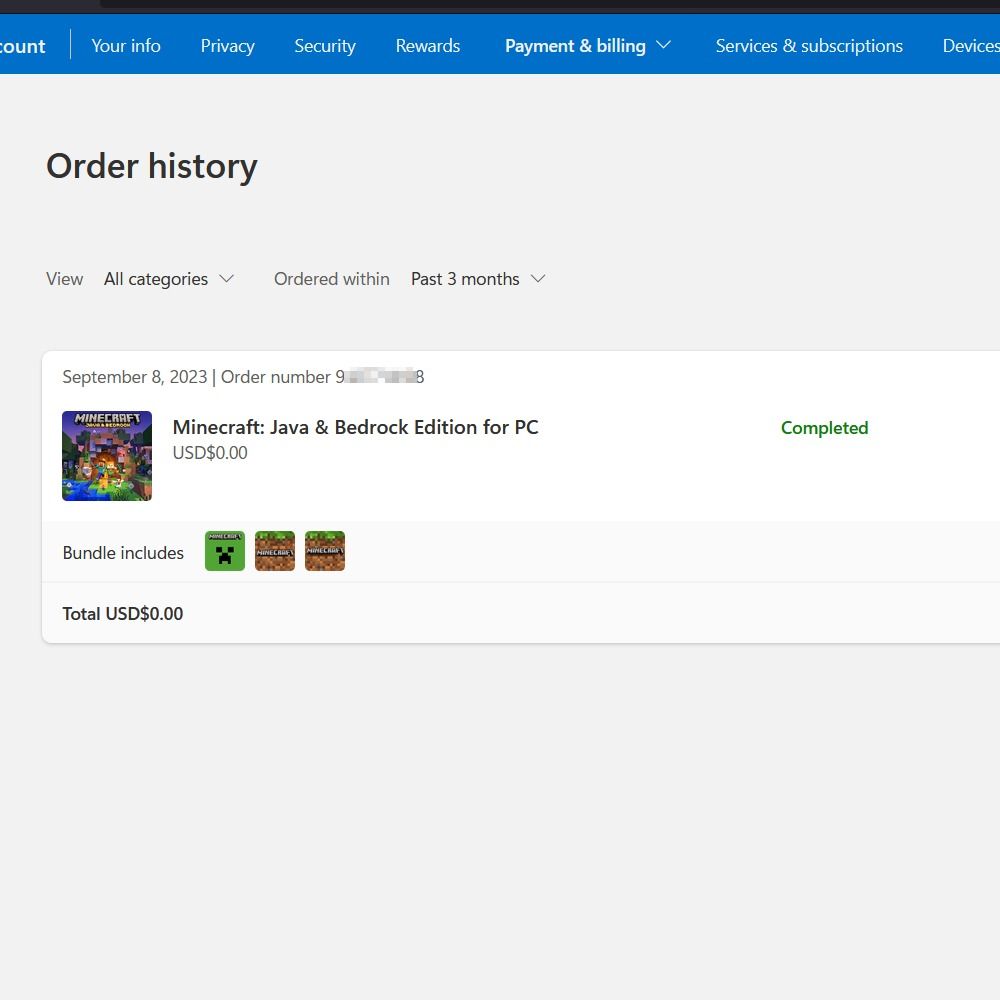Click the rightmost Minecraft bundle app icon
1000x1000 pixels.
point(324,551)
